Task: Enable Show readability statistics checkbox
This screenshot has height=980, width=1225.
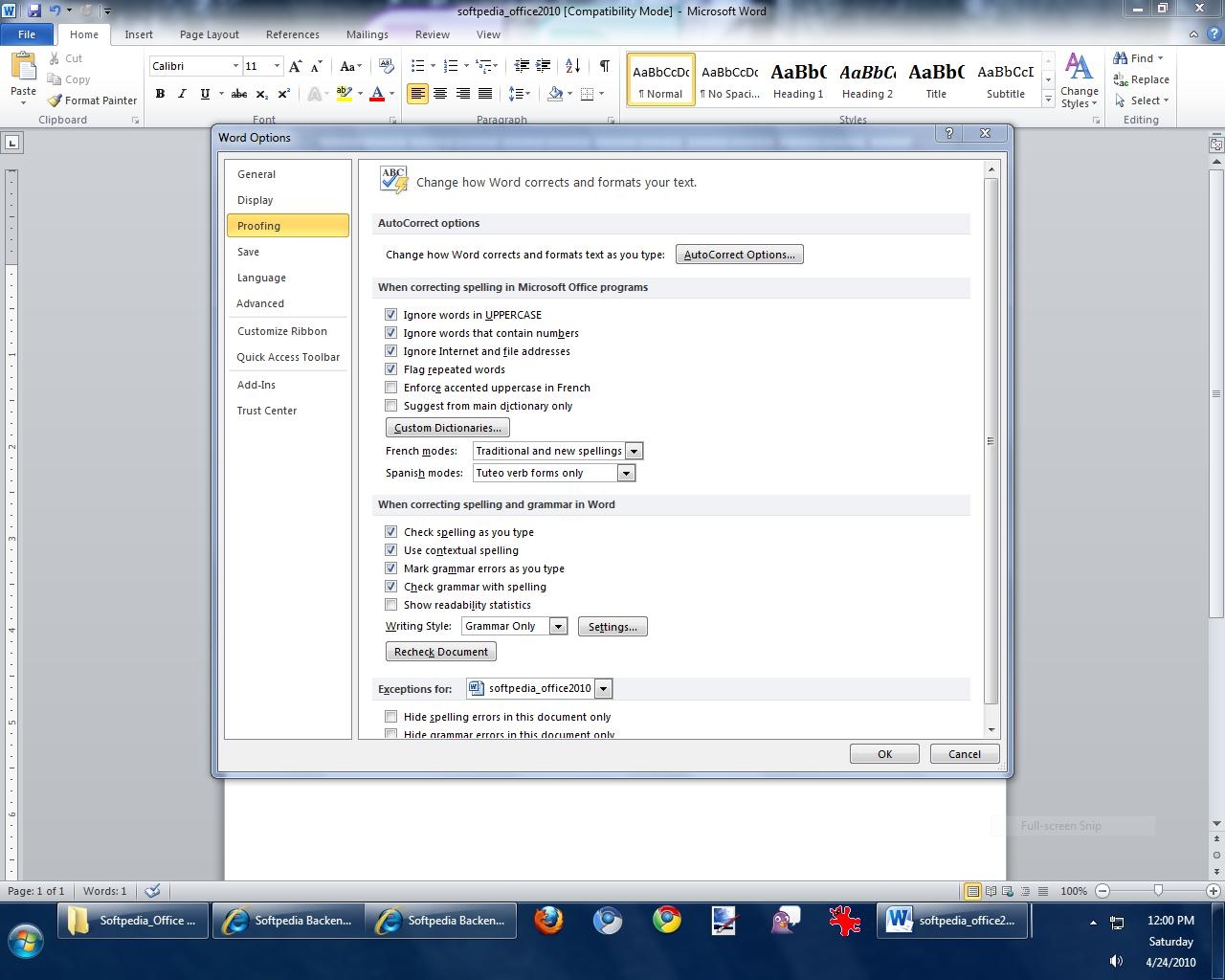Action: point(390,605)
